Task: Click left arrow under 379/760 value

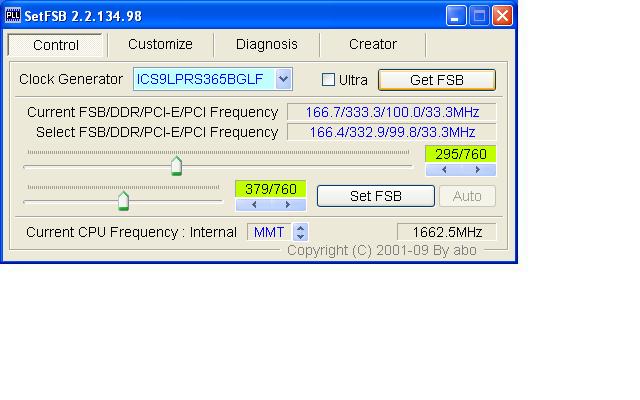Action: click(254, 204)
